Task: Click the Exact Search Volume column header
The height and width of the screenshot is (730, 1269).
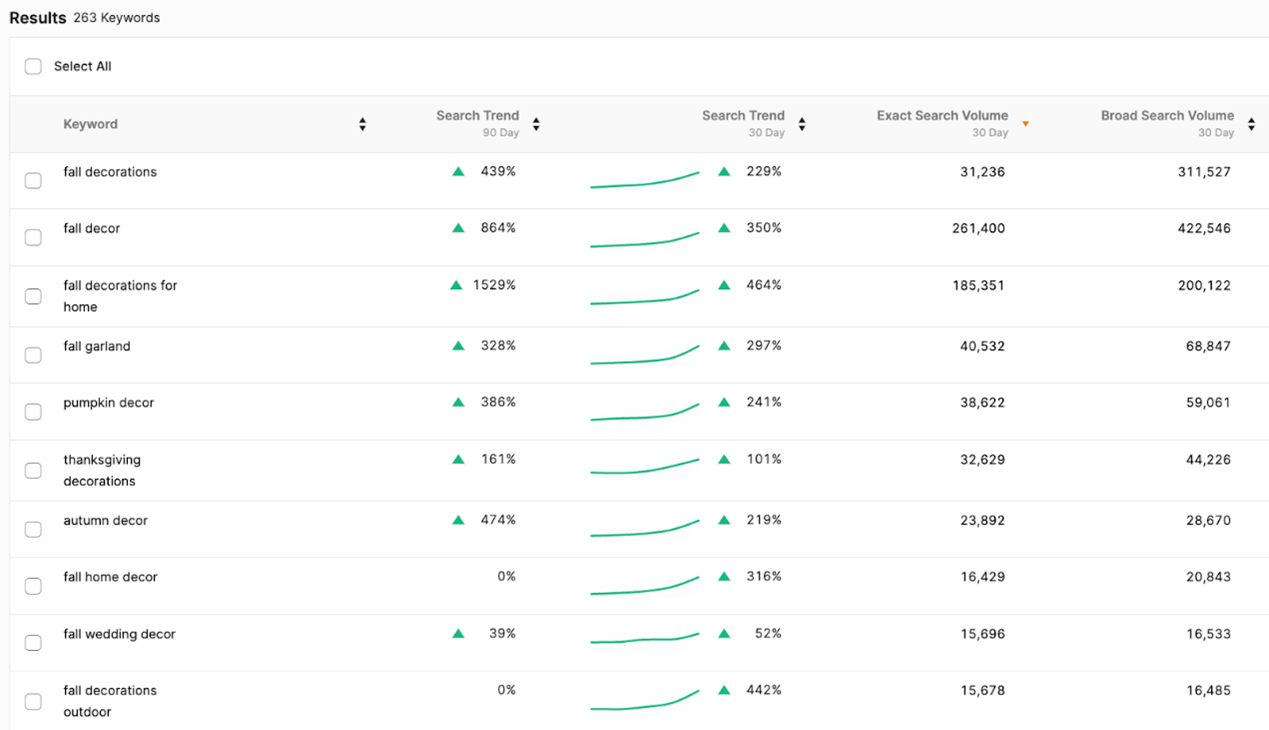Action: click(942, 116)
